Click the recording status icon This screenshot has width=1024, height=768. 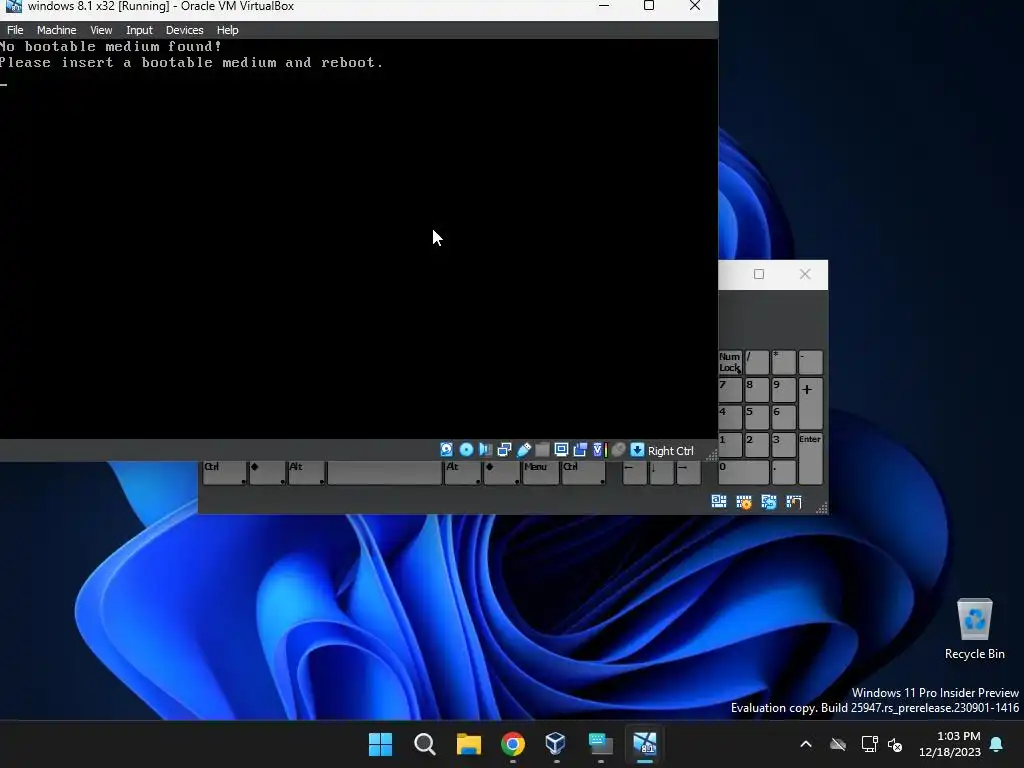pyautogui.click(x=580, y=449)
